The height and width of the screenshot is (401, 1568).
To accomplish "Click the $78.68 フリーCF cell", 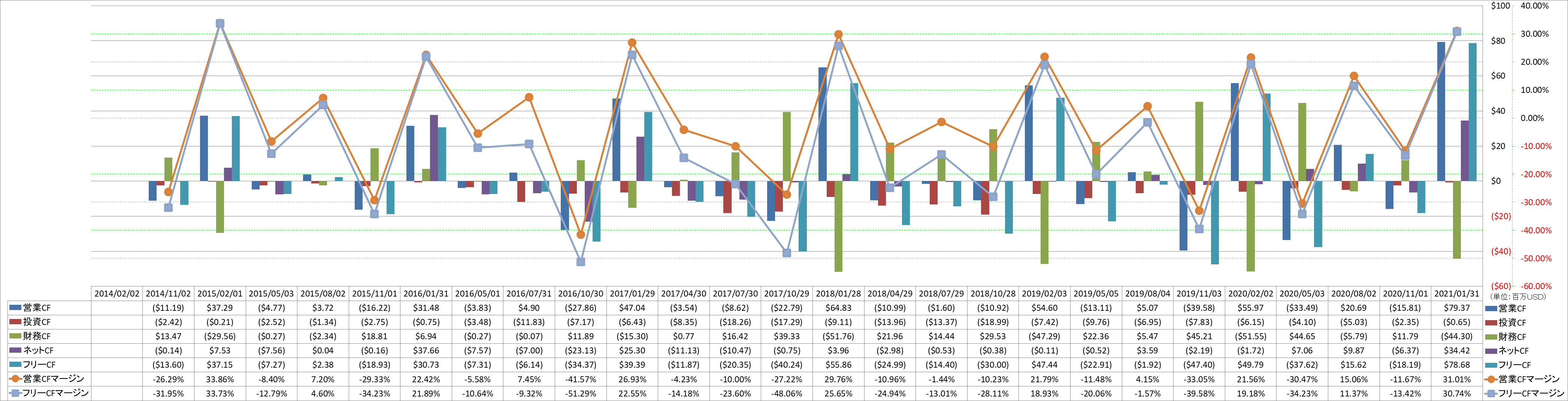I will (1457, 364).
